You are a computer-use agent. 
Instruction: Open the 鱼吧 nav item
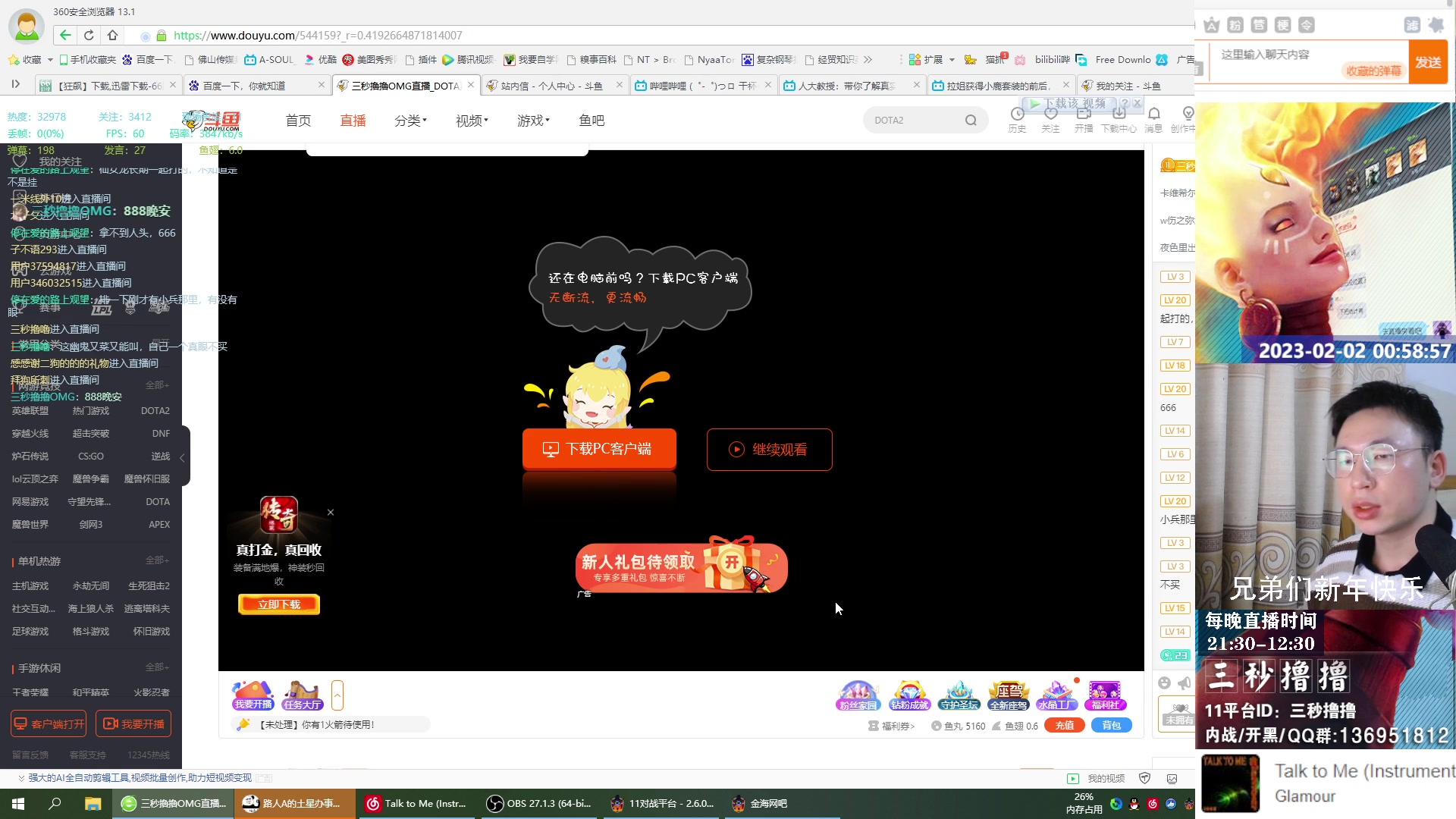tap(591, 121)
